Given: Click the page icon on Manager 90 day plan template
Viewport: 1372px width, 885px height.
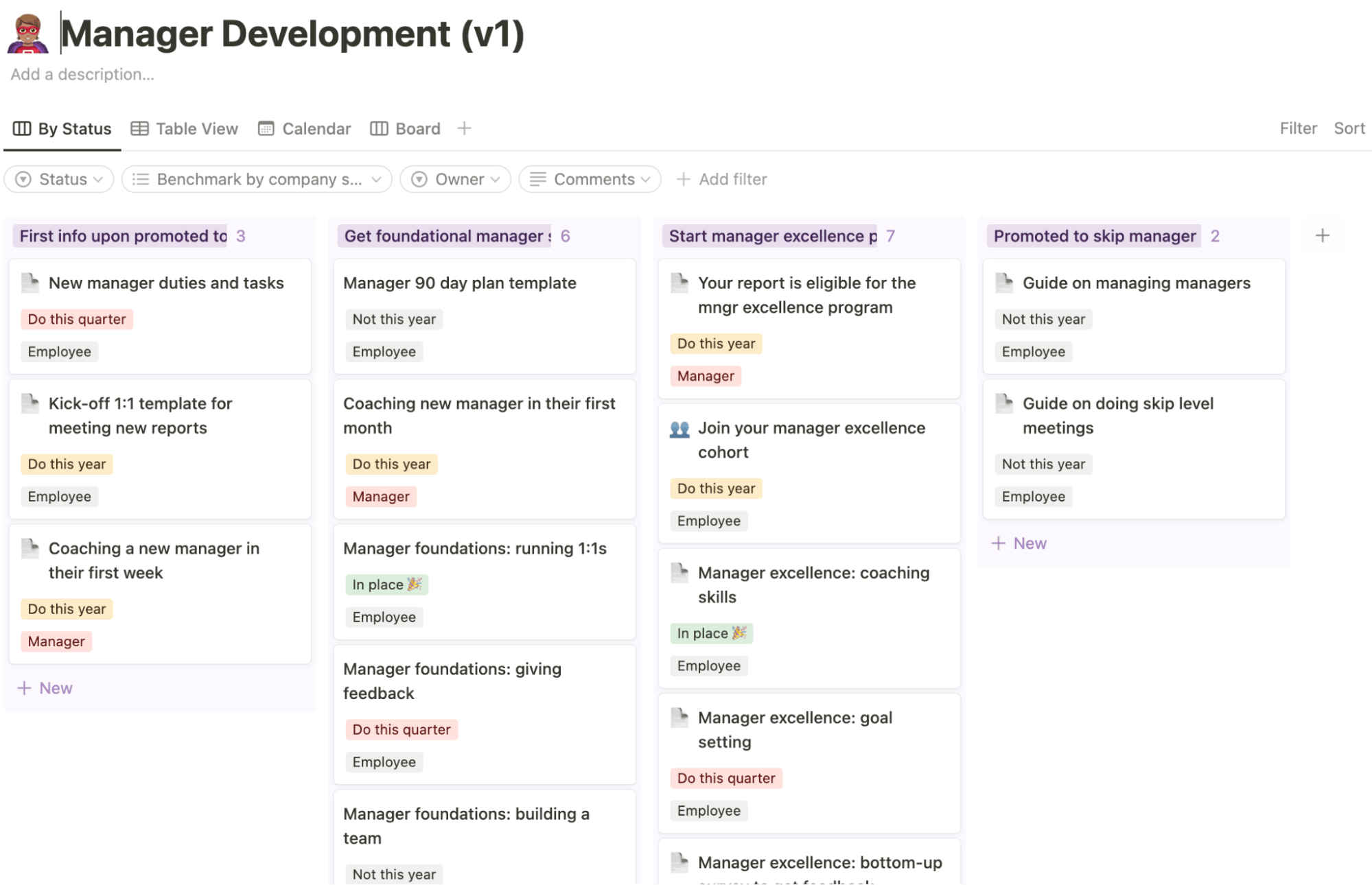Looking at the screenshot, I should click(x=350, y=283).
